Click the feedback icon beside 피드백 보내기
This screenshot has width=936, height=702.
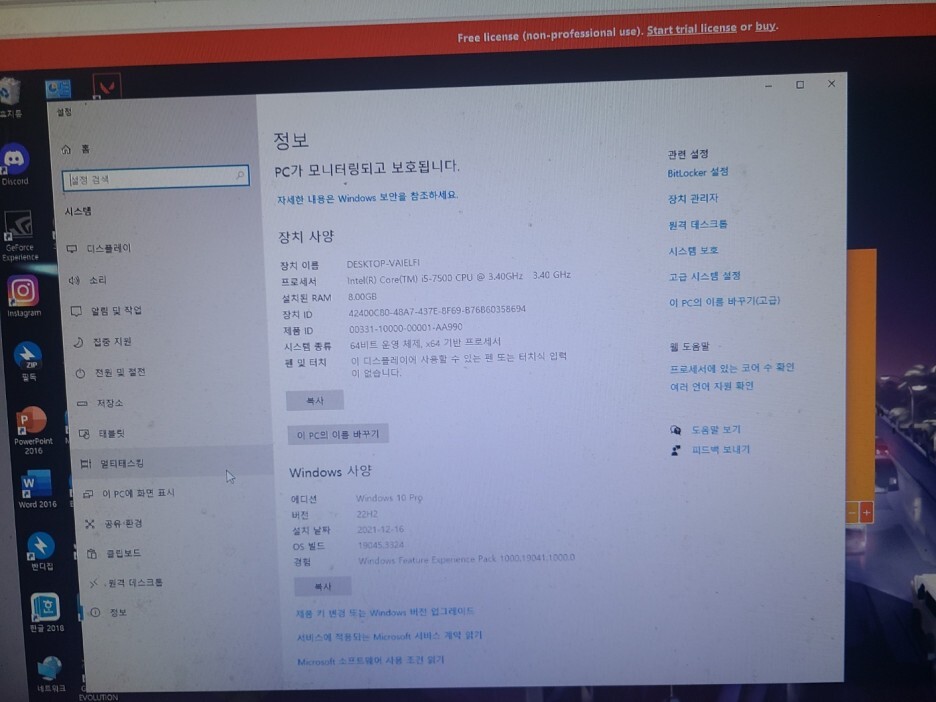coord(676,450)
